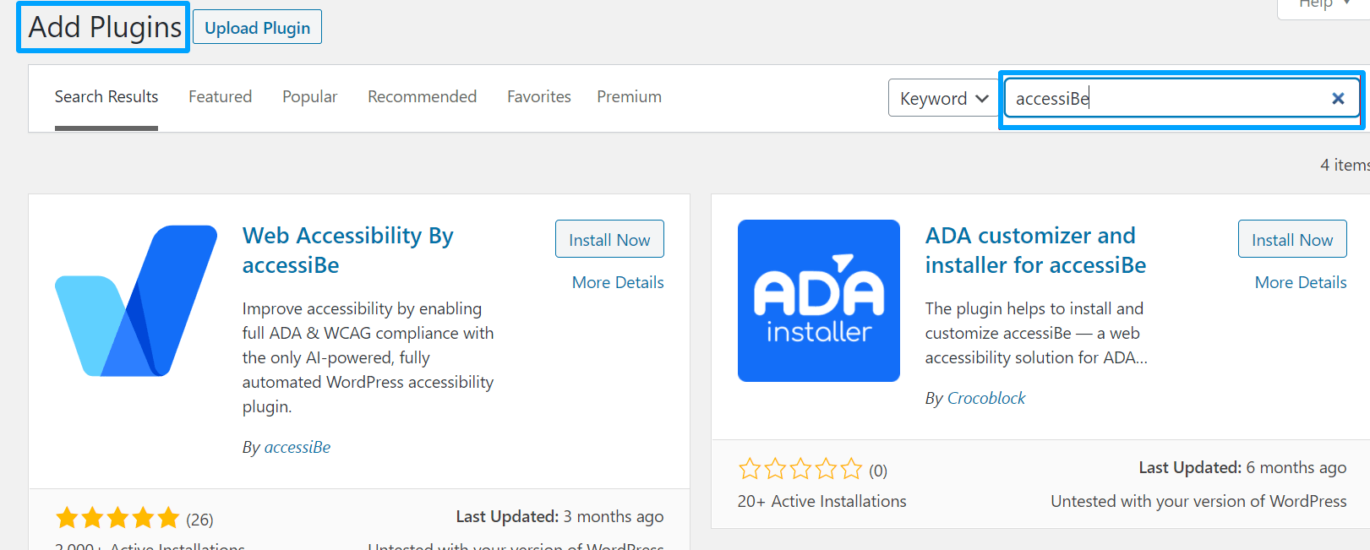The image size is (1370, 550).
Task: Switch to the Popular tab
Action: 310,97
